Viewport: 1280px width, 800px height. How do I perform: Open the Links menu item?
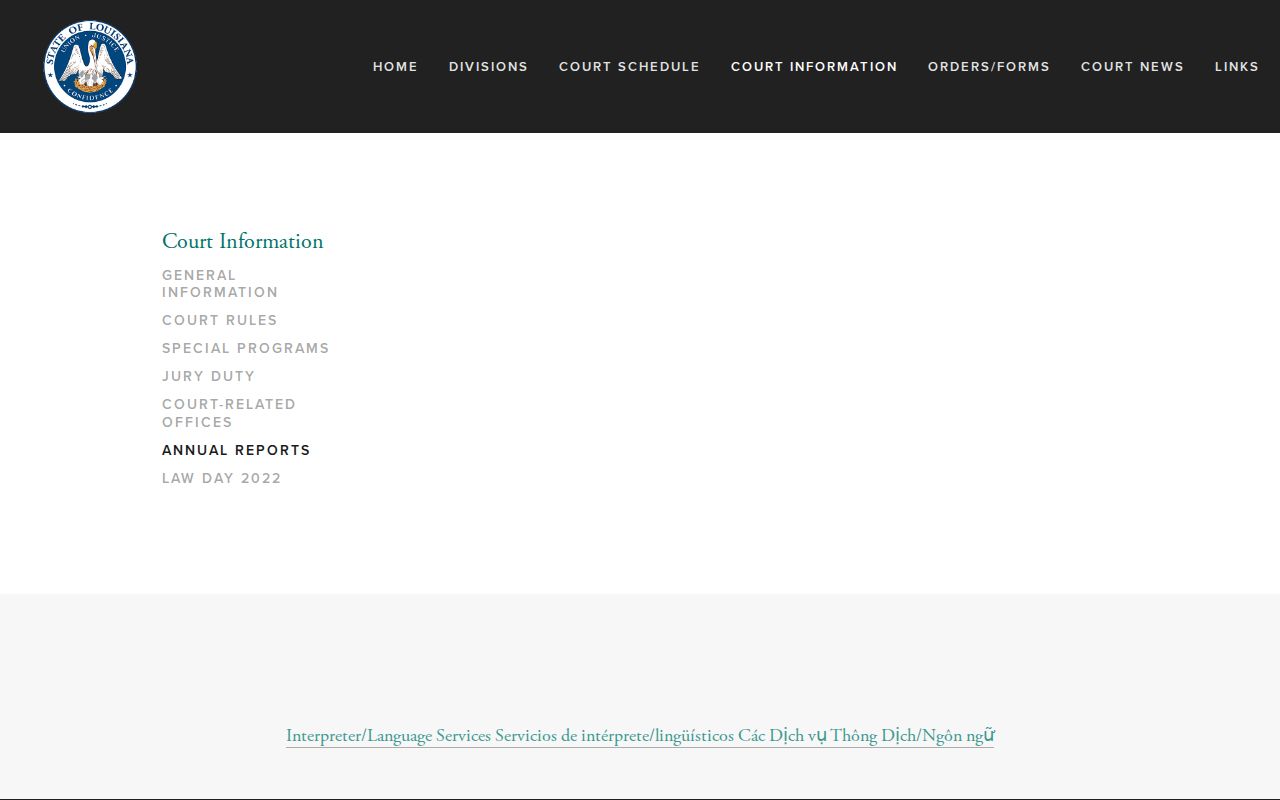[x=1237, y=67]
